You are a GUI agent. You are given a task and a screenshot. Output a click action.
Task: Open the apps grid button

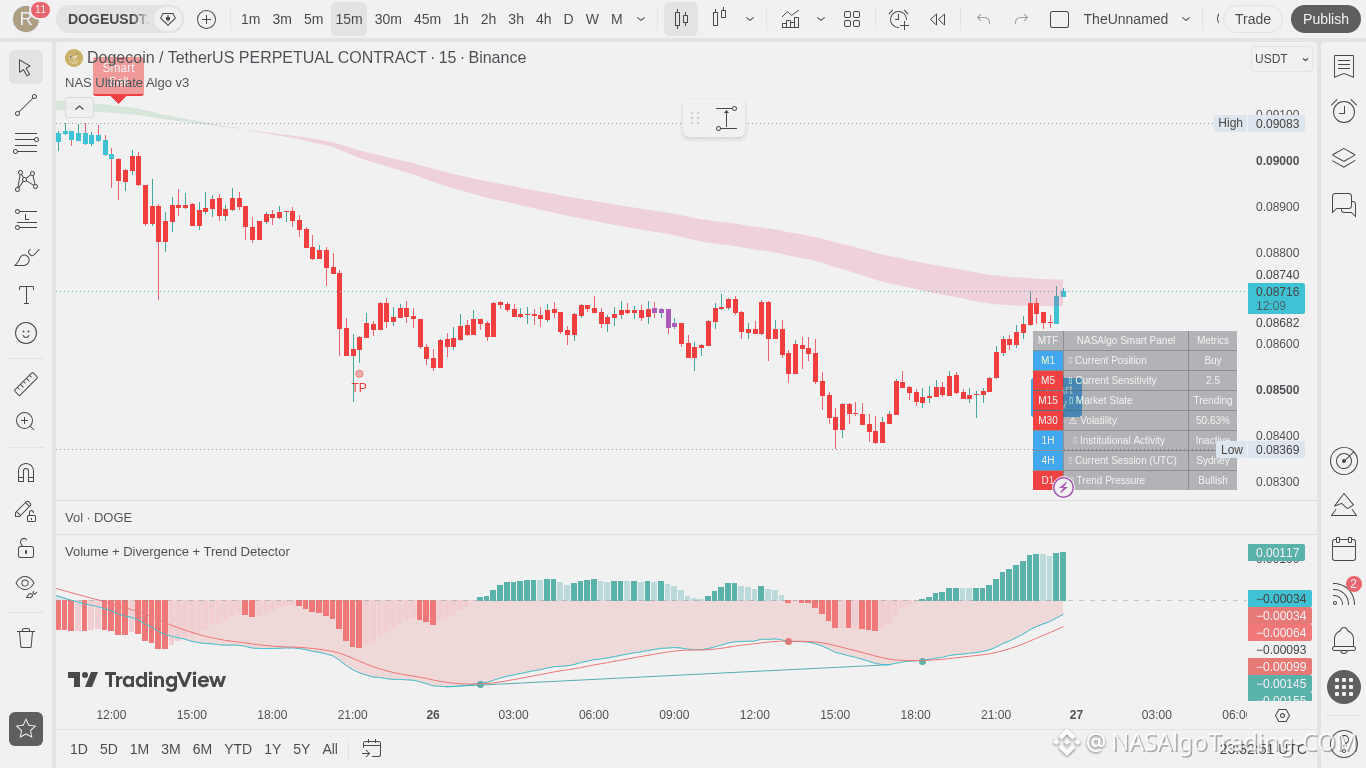[1343, 687]
